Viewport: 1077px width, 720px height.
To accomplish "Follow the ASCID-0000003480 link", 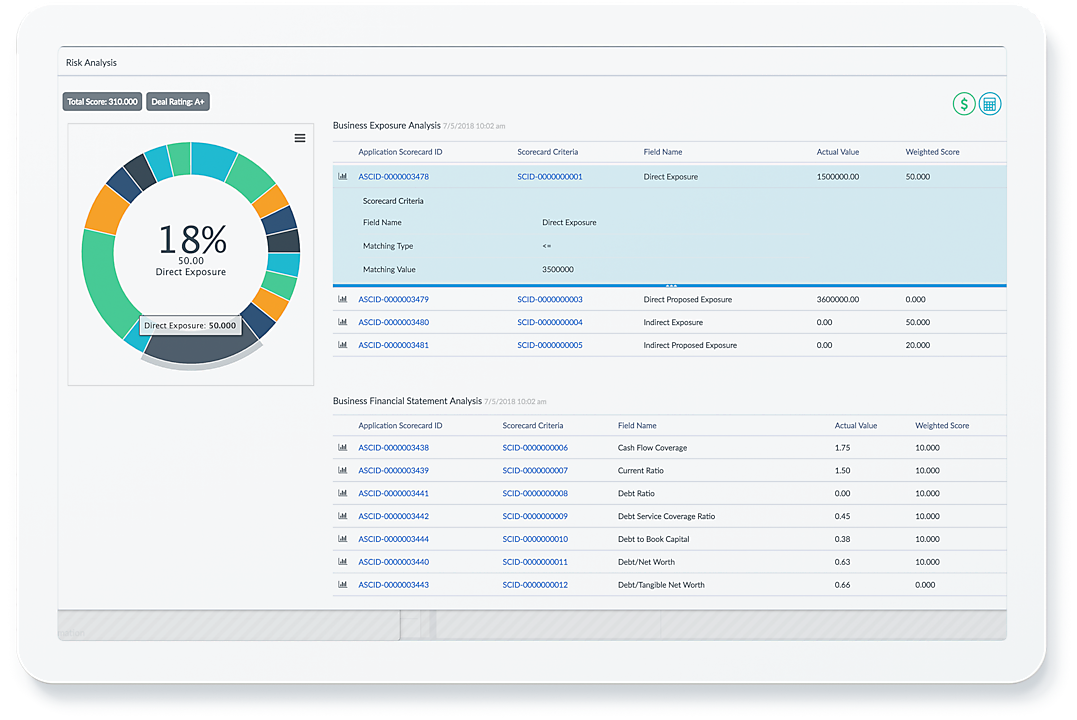I will pyautogui.click(x=394, y=322).
